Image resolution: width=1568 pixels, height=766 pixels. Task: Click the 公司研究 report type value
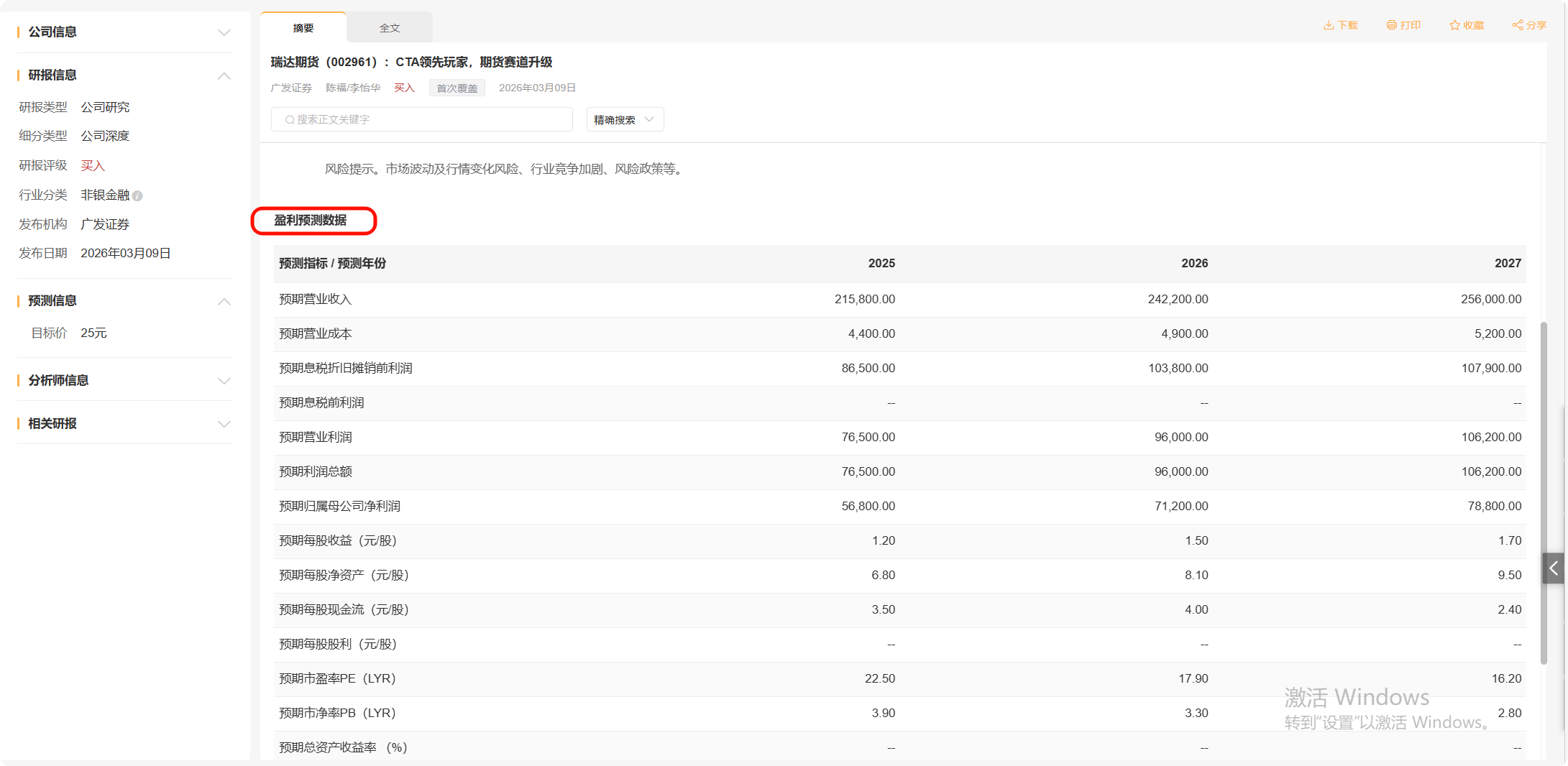pyautogui.click(x=105, y=107)
